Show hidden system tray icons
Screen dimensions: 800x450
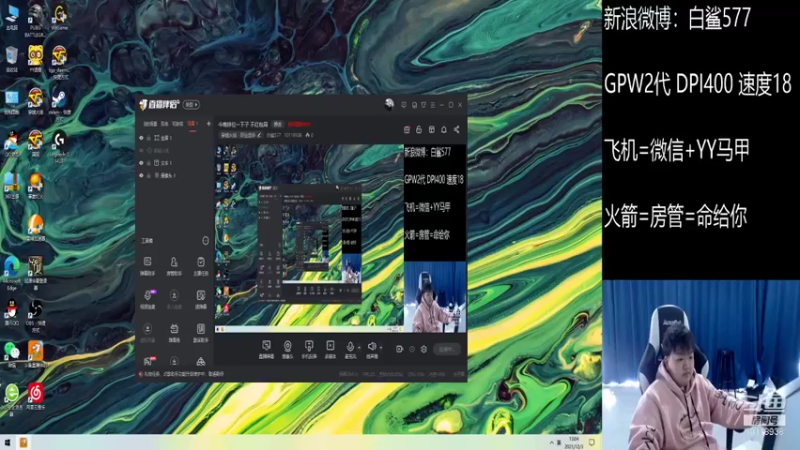click(x=551, y=442)
